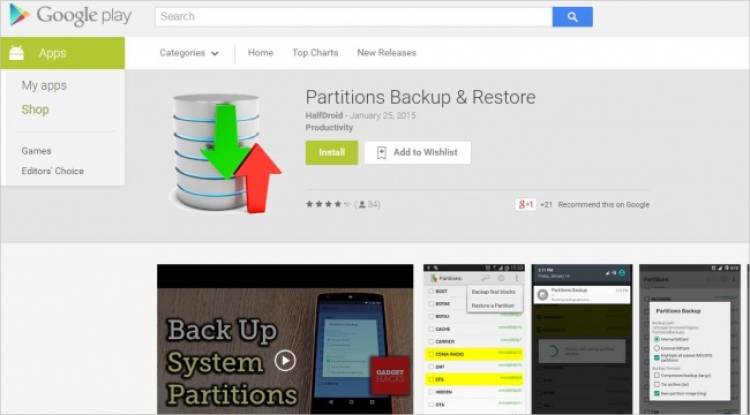Screen dimensions: 750x415
Task: Open the HalfDroid developer link
Action: coord(324,115)
